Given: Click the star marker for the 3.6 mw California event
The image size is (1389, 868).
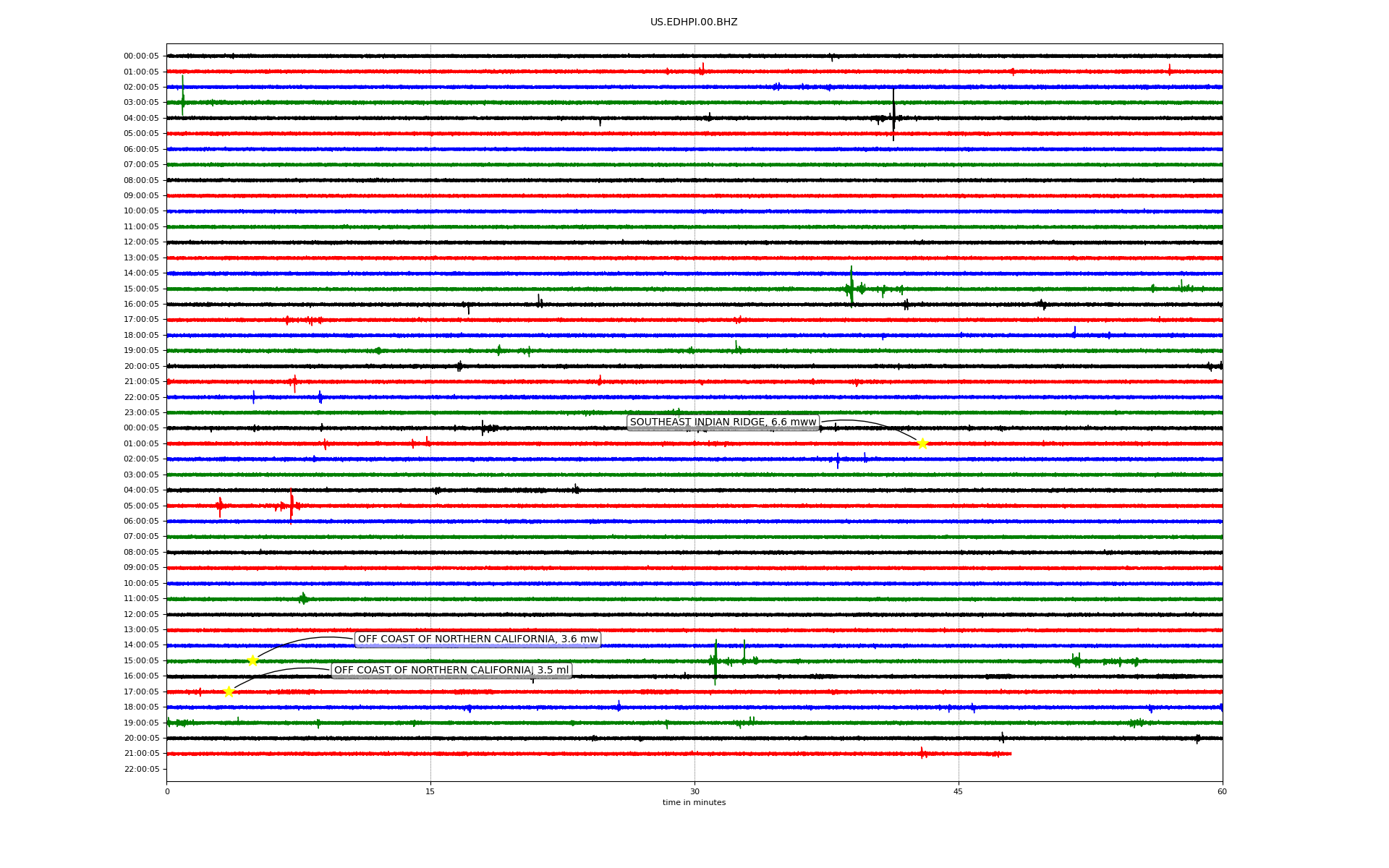Looking at the screenshot, I should 252,660.
